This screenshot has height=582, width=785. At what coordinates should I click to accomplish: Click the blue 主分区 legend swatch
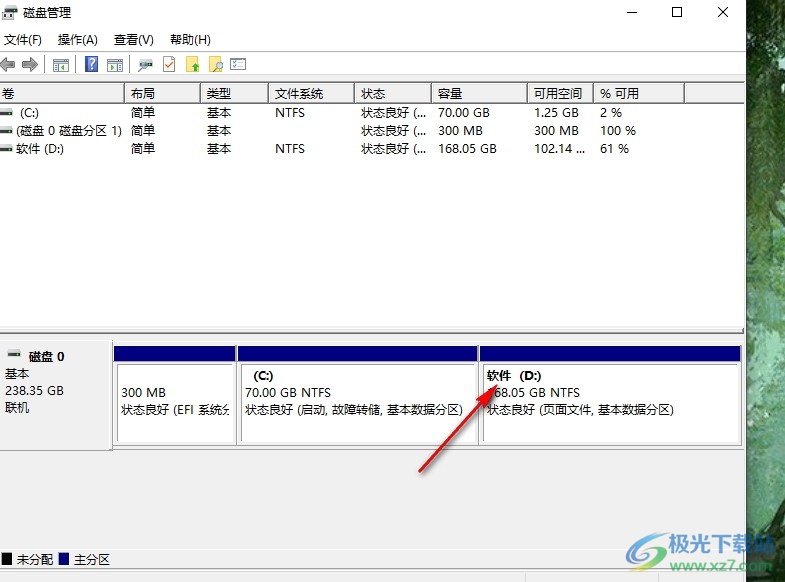64,559
